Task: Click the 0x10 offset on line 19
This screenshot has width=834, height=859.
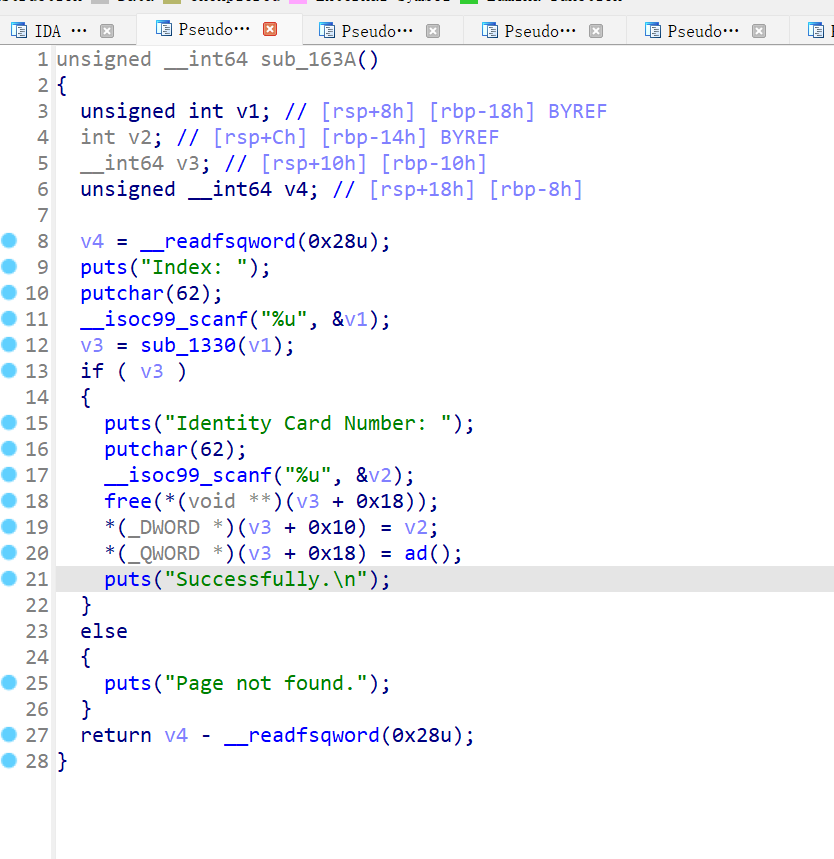Action: (x=332, y=528)
